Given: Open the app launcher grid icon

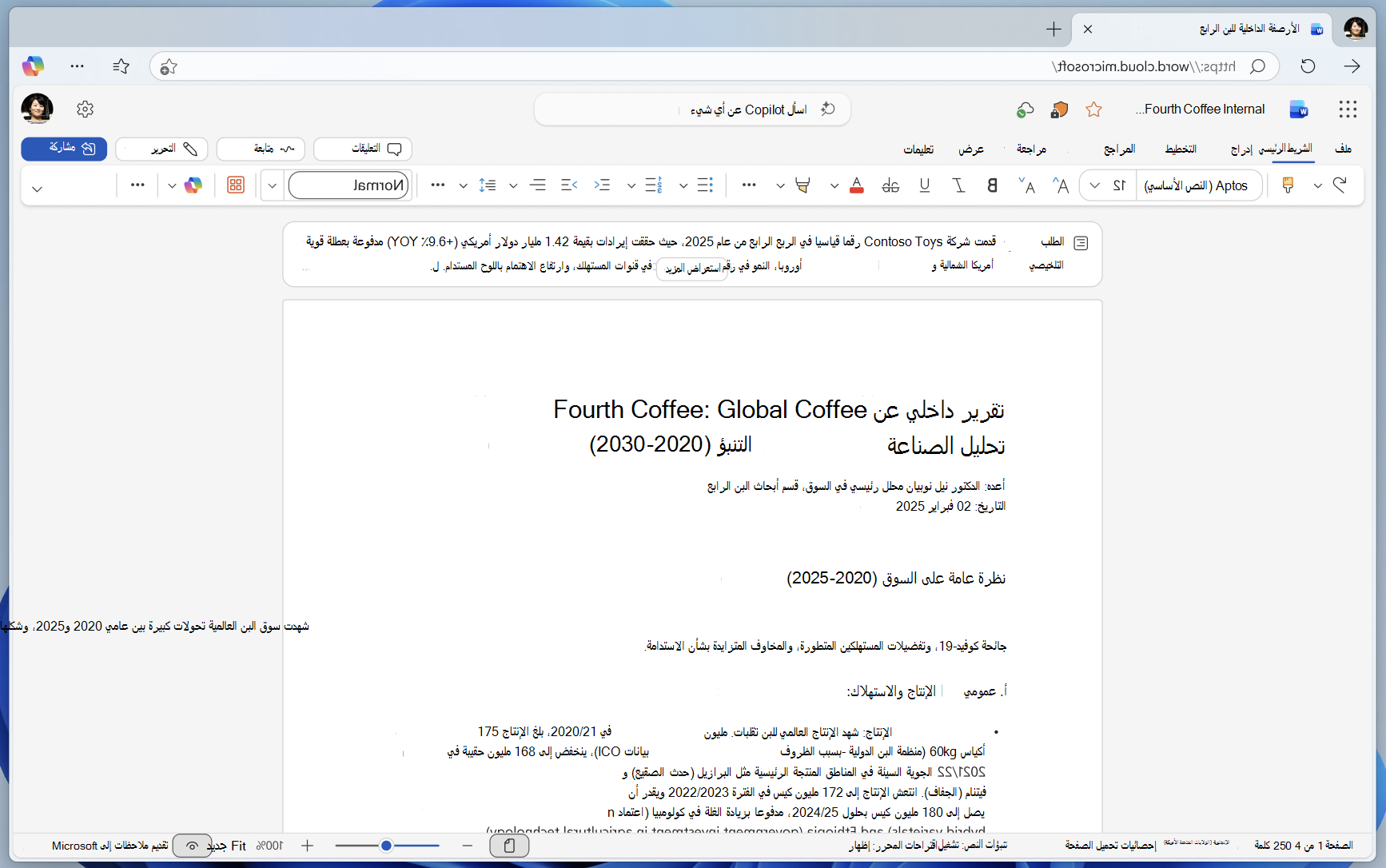Looking at the screenshot, I should tap(1348, 109).
